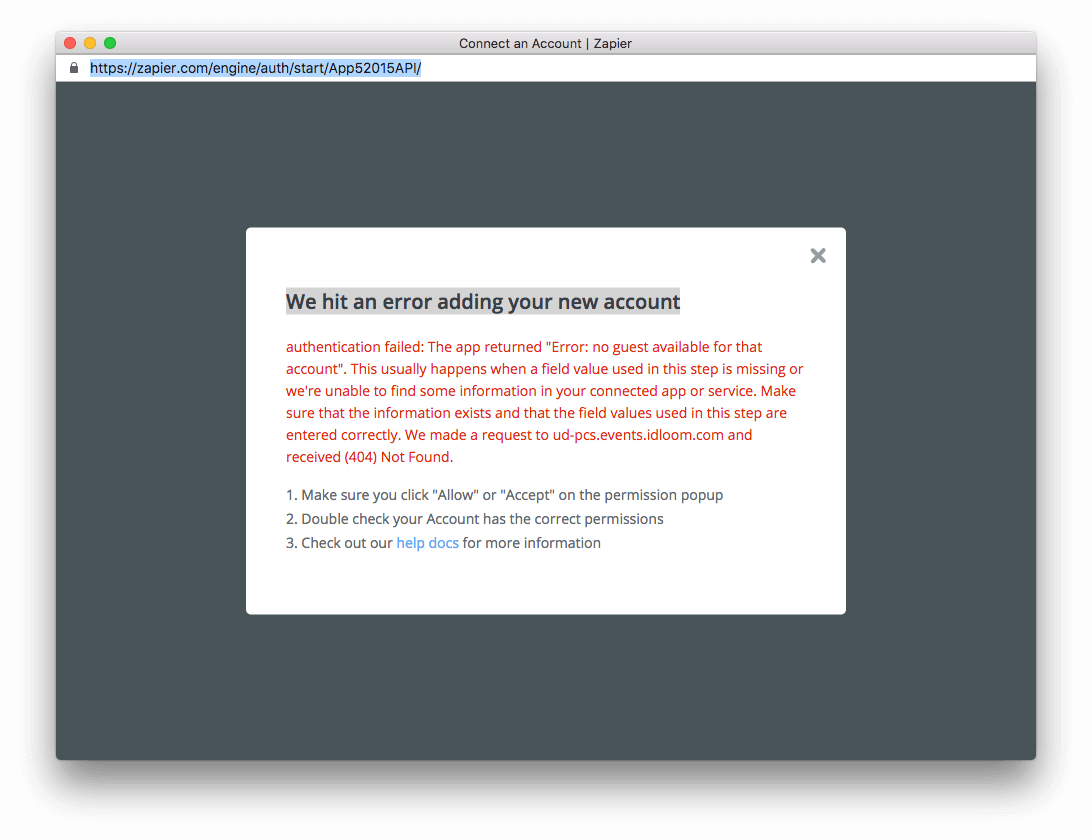Click step 1 about the permission popup
Screen dimensions: 1092x840
504,494
